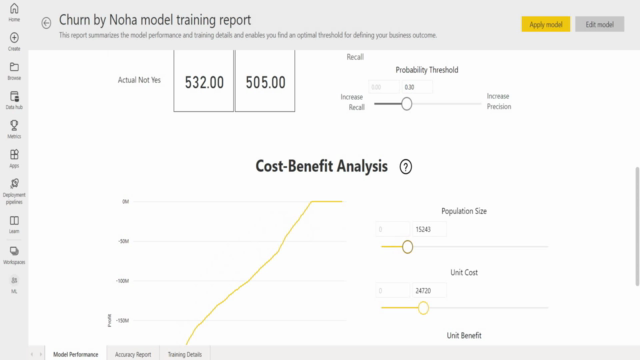Click the 532.00 matrix cell

point(204,81)
